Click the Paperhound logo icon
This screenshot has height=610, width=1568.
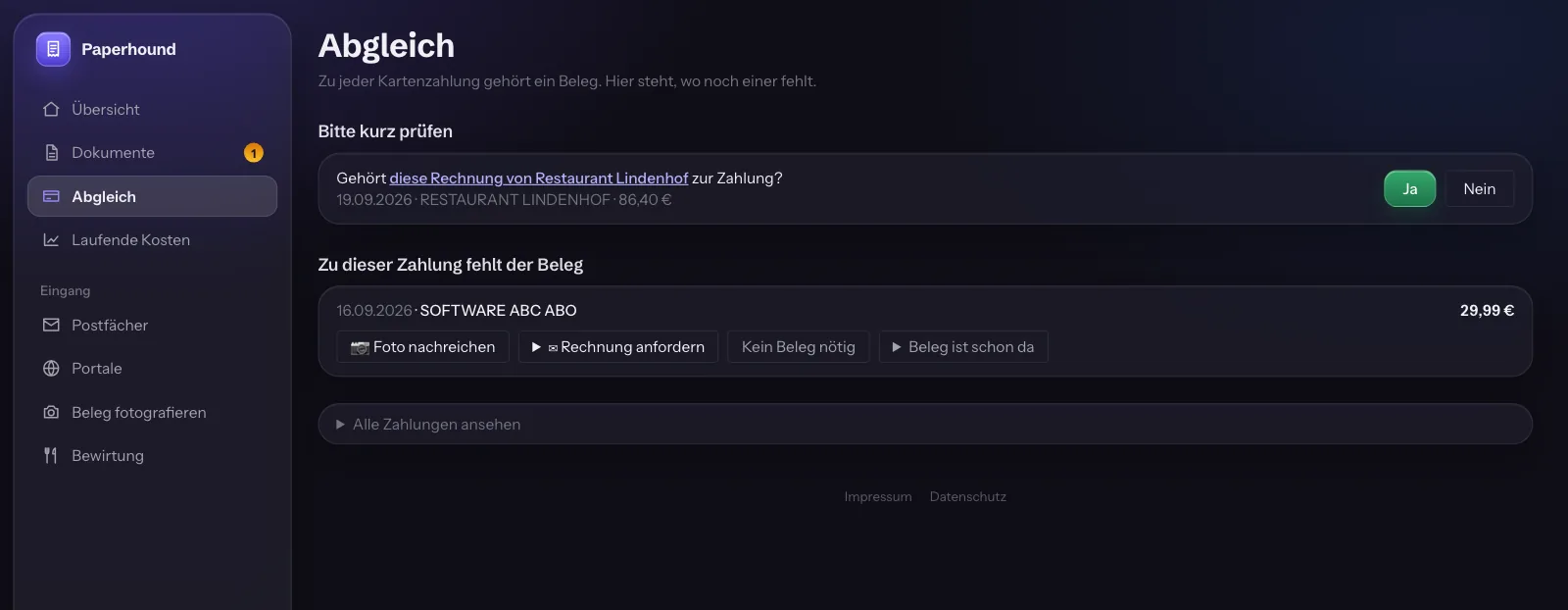[53, 49]
